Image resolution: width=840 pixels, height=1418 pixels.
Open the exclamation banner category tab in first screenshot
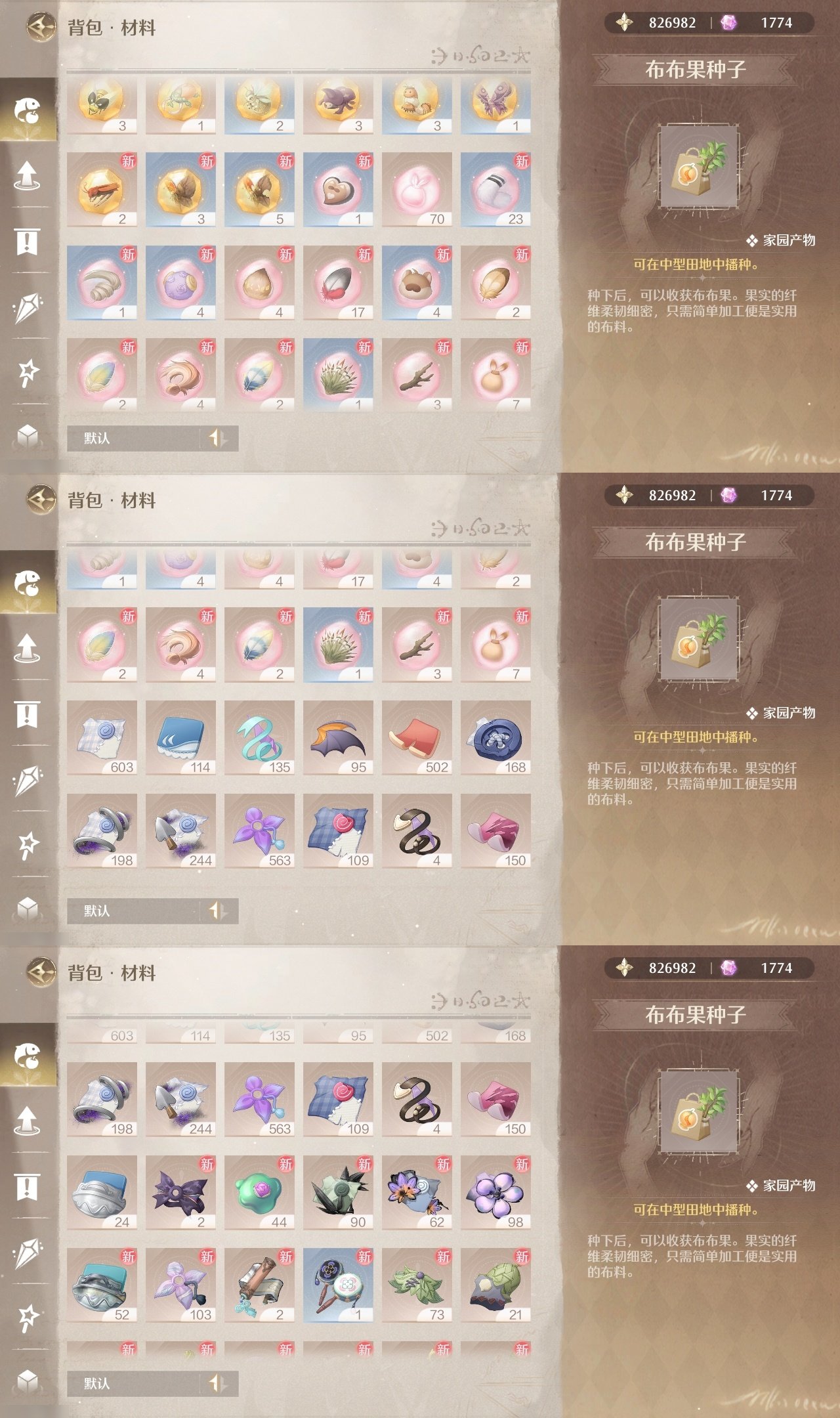(x=27, y=241)
